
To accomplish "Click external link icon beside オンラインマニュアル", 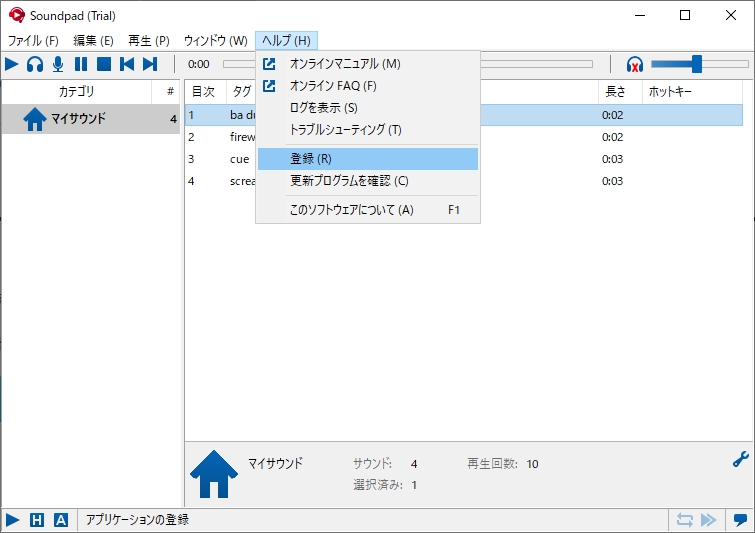I will click(269, 64).
